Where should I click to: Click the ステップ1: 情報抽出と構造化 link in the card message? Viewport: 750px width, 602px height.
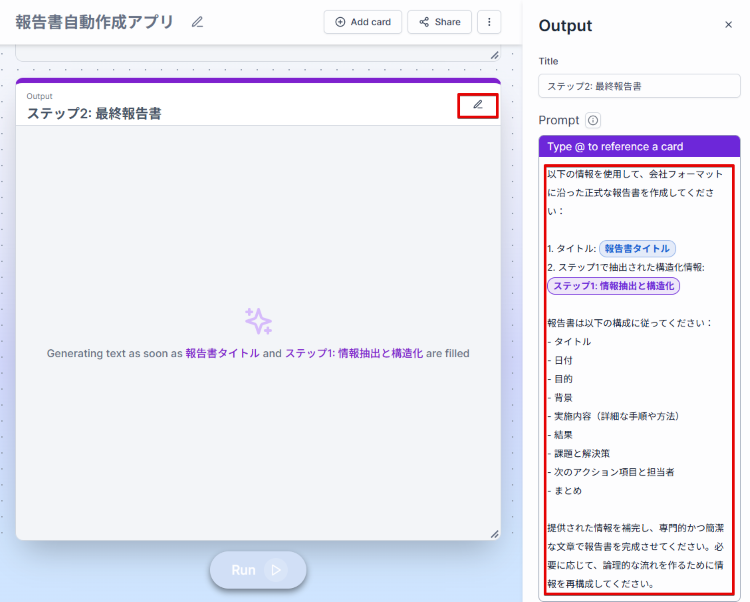pos(354,353)
